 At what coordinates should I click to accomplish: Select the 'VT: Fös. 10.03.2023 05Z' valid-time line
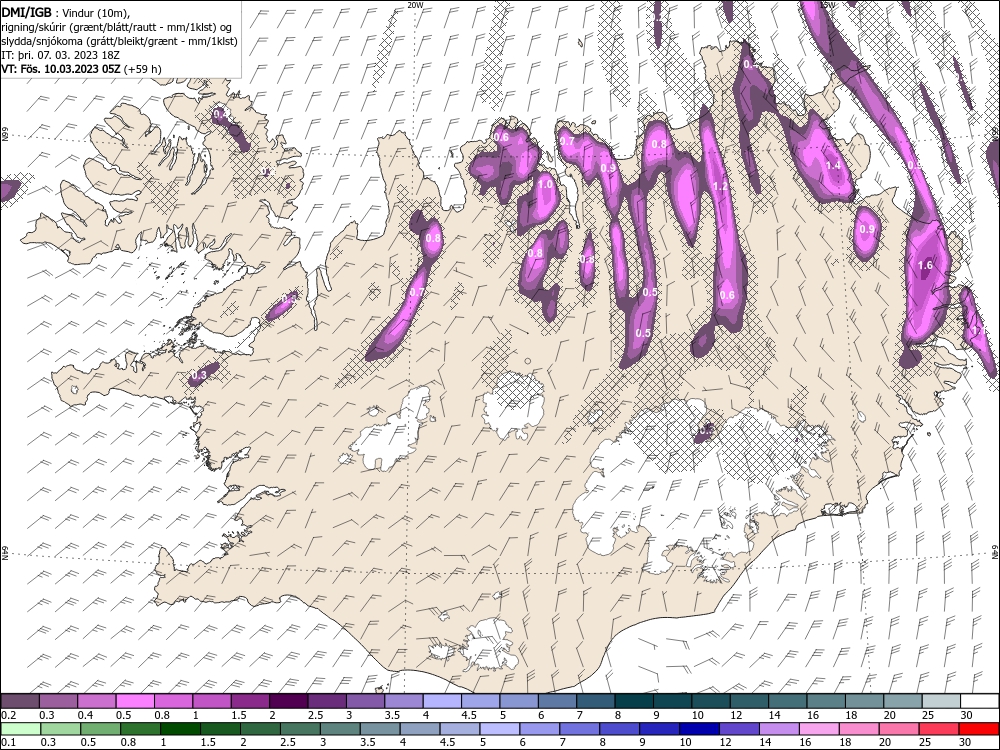pos(61,68)
